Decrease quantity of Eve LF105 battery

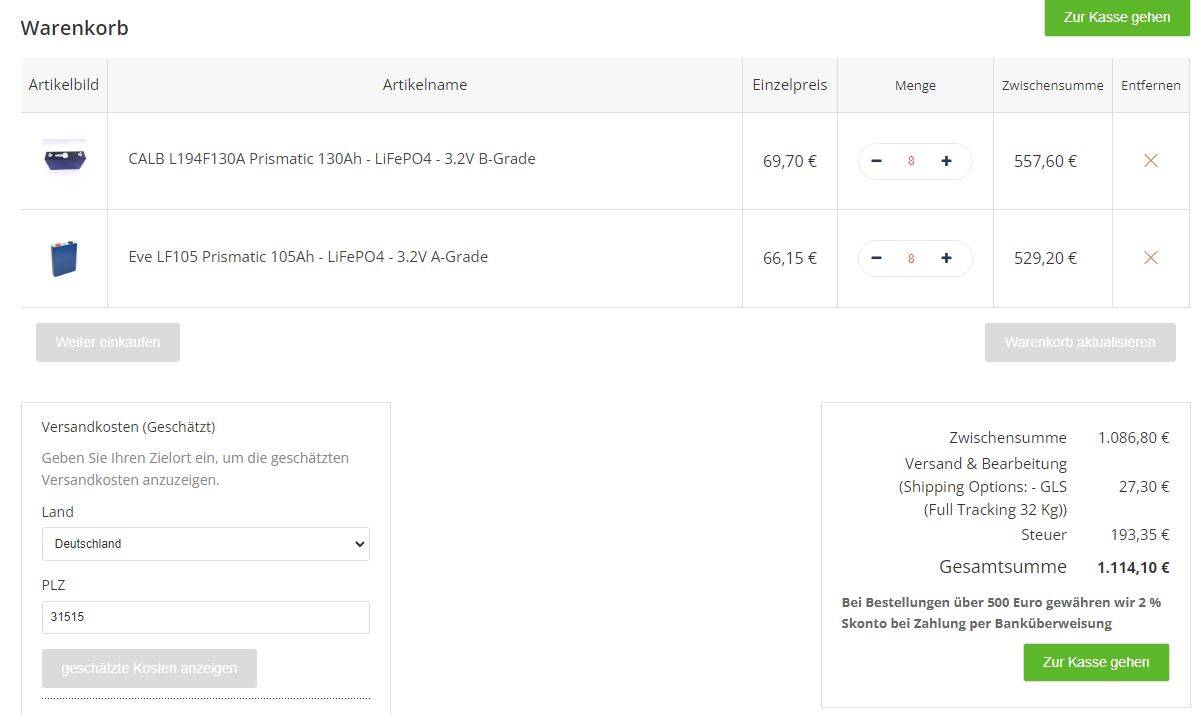click(877, 258)
